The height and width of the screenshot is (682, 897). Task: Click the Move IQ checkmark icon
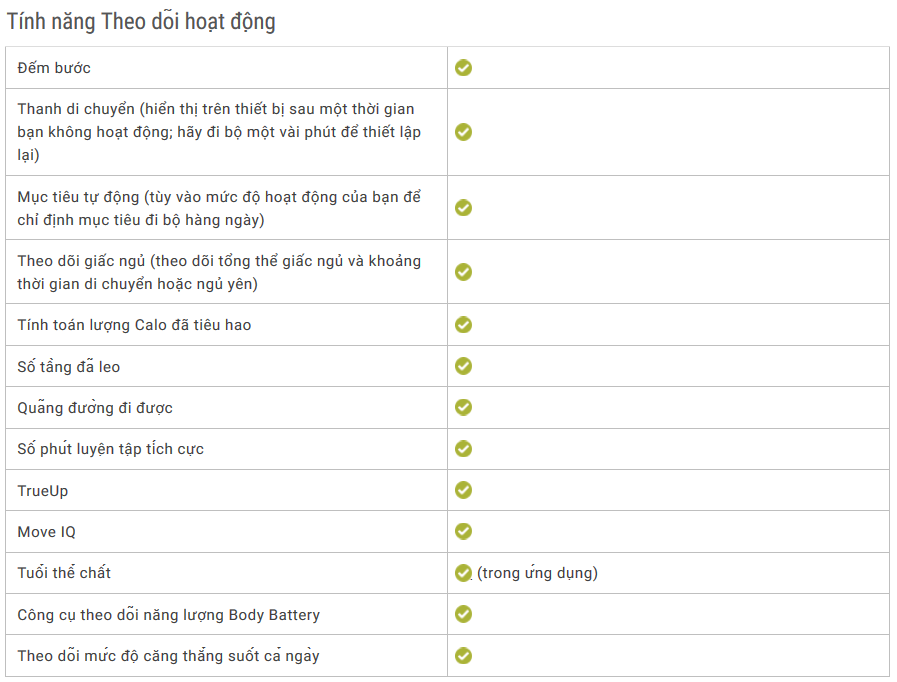(x=463, y=531)
